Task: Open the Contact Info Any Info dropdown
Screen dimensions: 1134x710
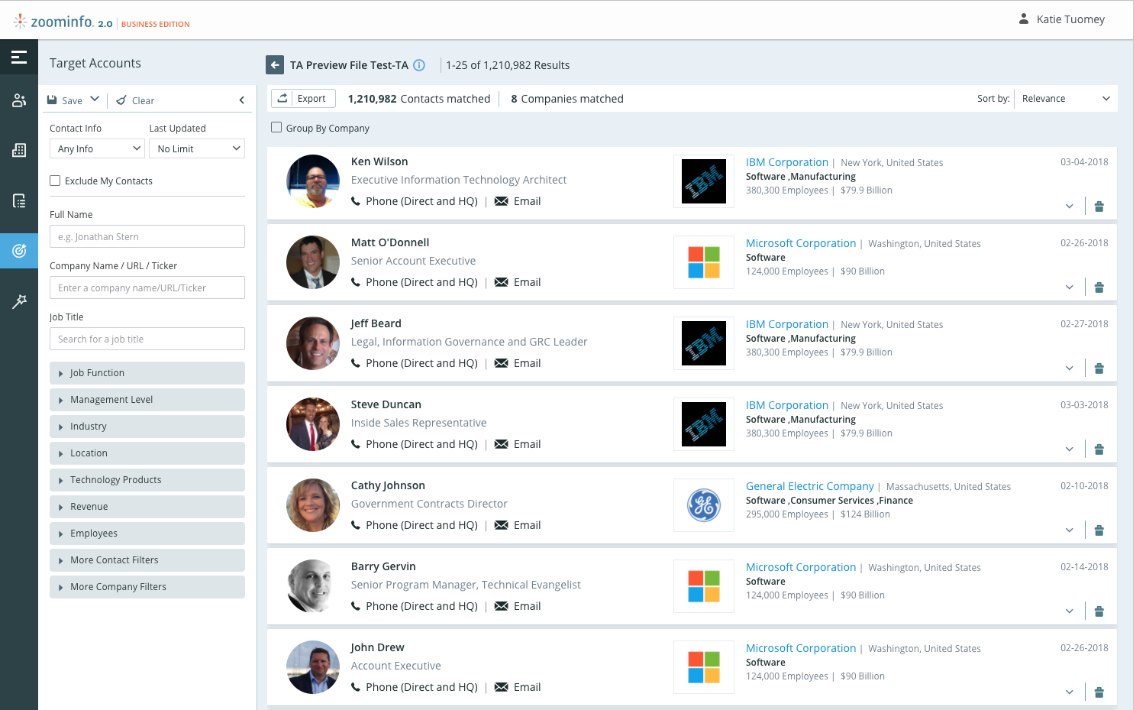Action: click(97, 149)
